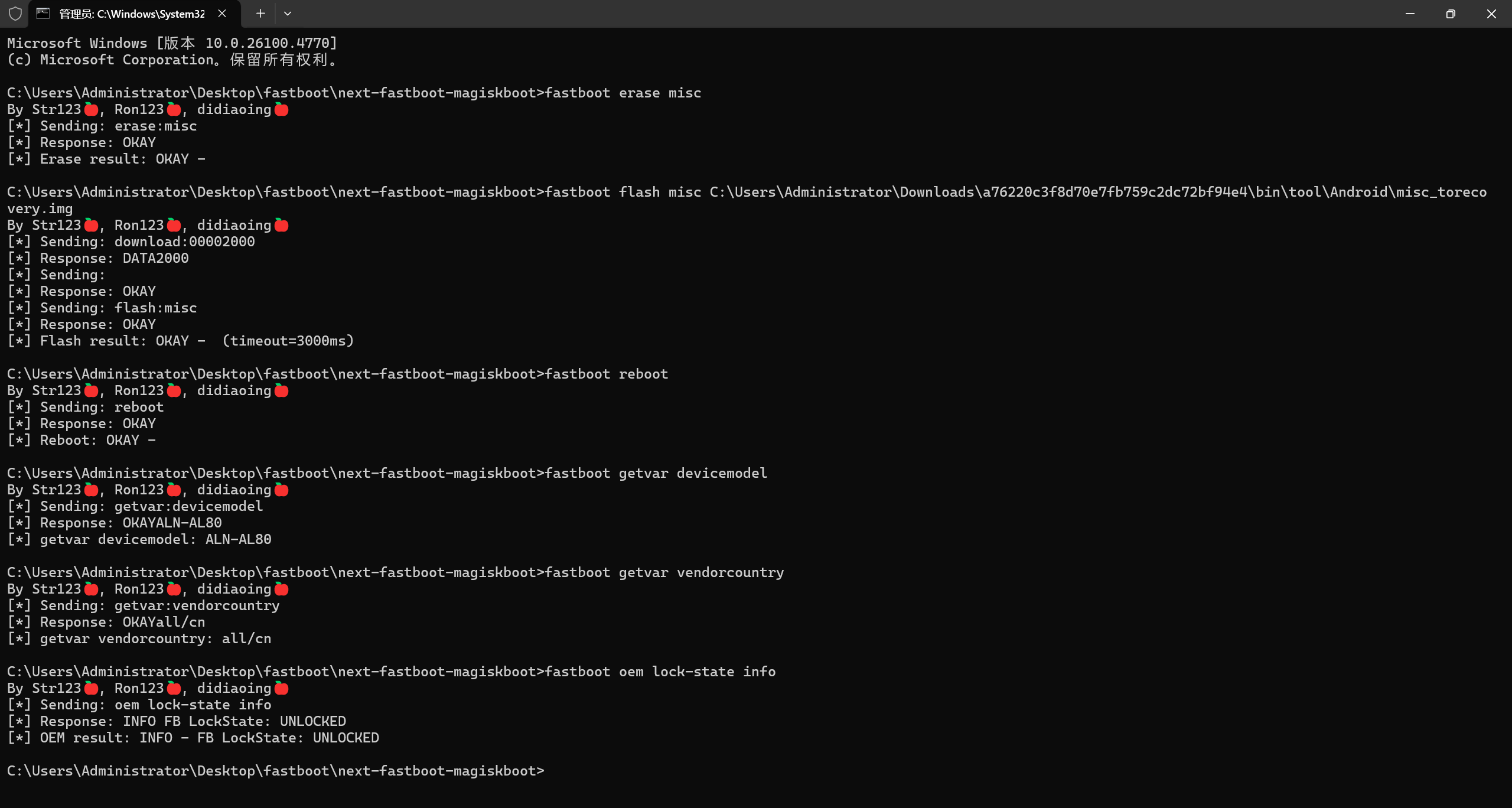This screenshot has height=808, width=1512.
Task: Click apple emoji after Str123 below erase misc command
Action: click(x=91, y=109)
